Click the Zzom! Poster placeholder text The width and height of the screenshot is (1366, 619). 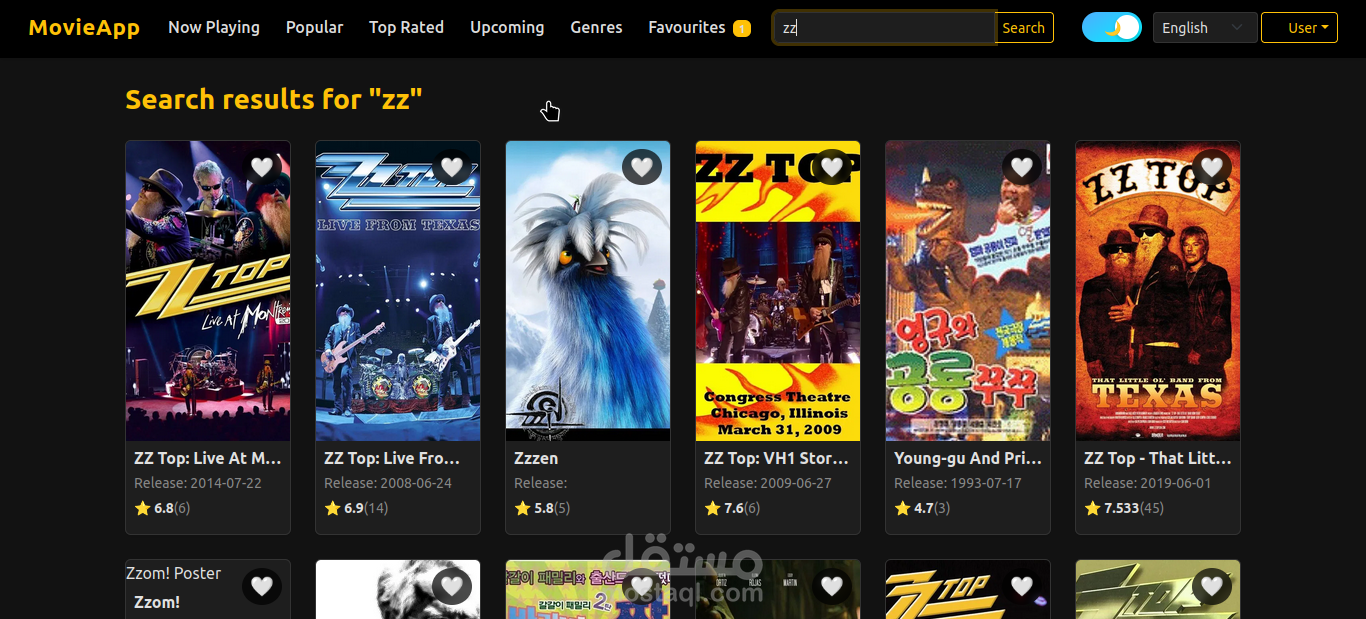(x=174, y=573)
